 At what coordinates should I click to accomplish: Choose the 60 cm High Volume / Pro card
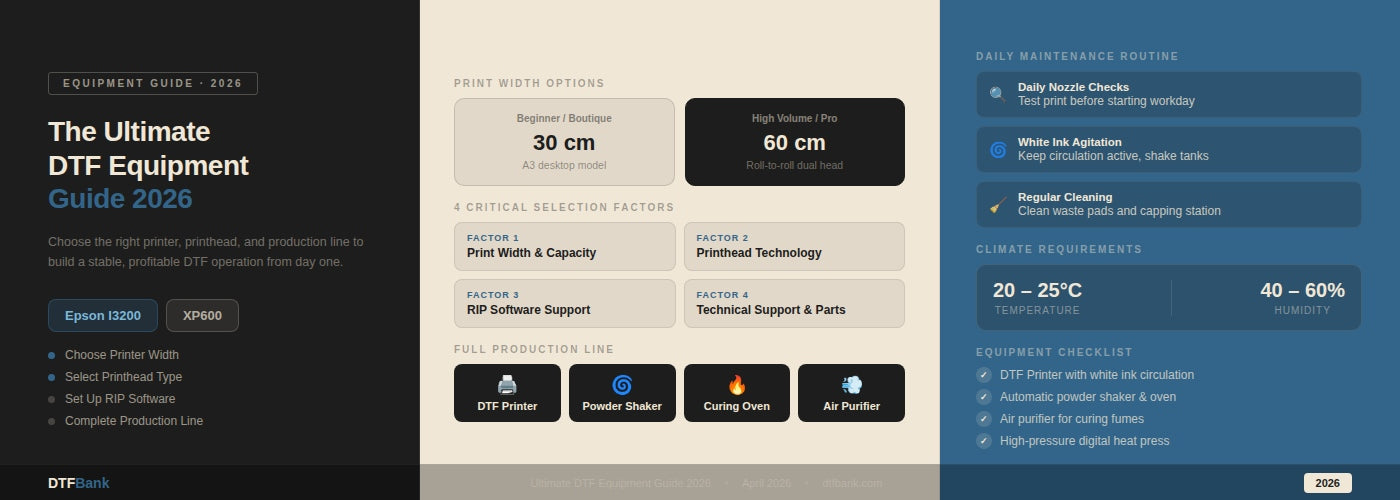click(x=795, y=142)
